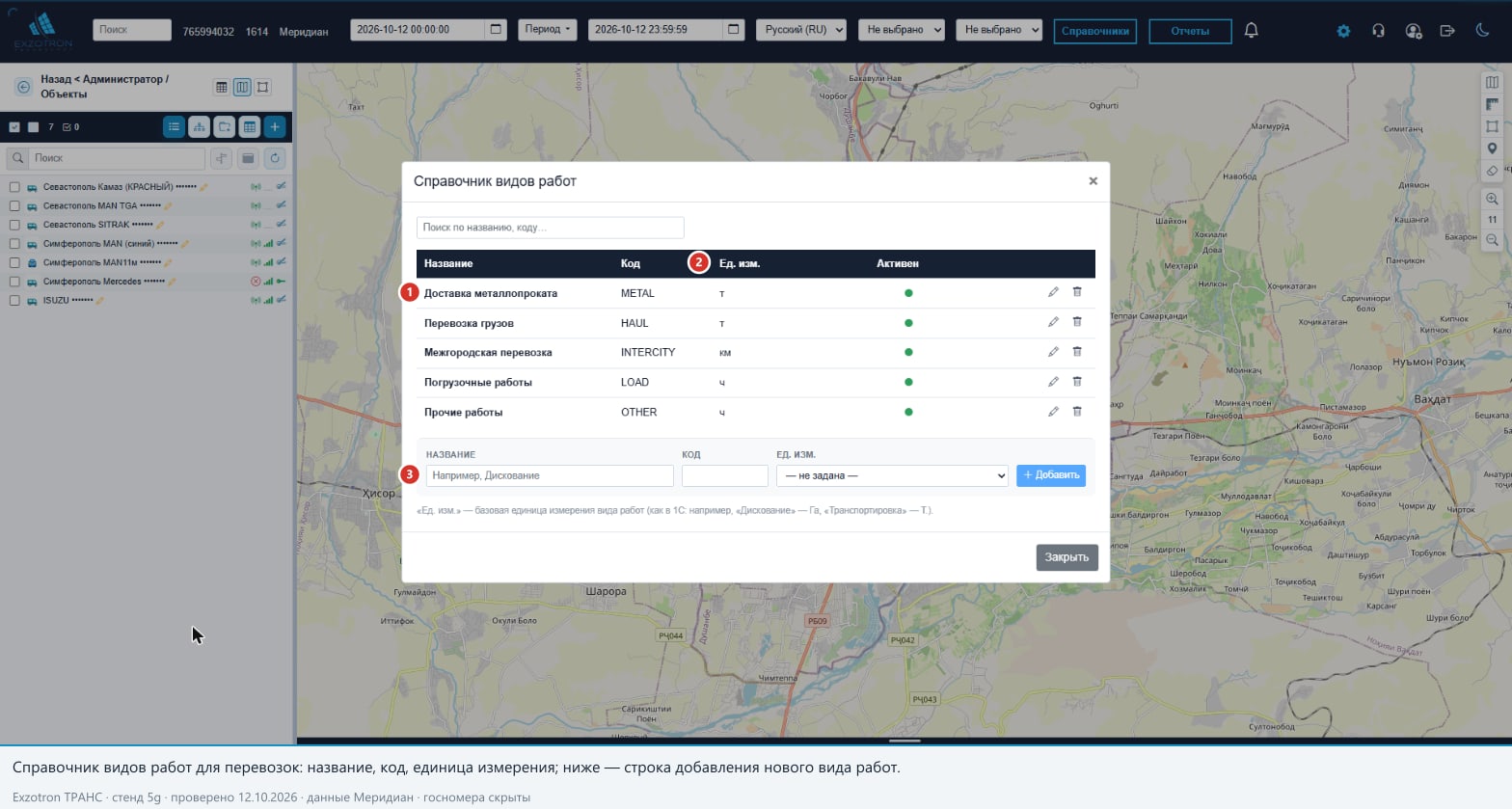
Task: Expand the second Не выбрано dropdown
Action: (1000, 30)
